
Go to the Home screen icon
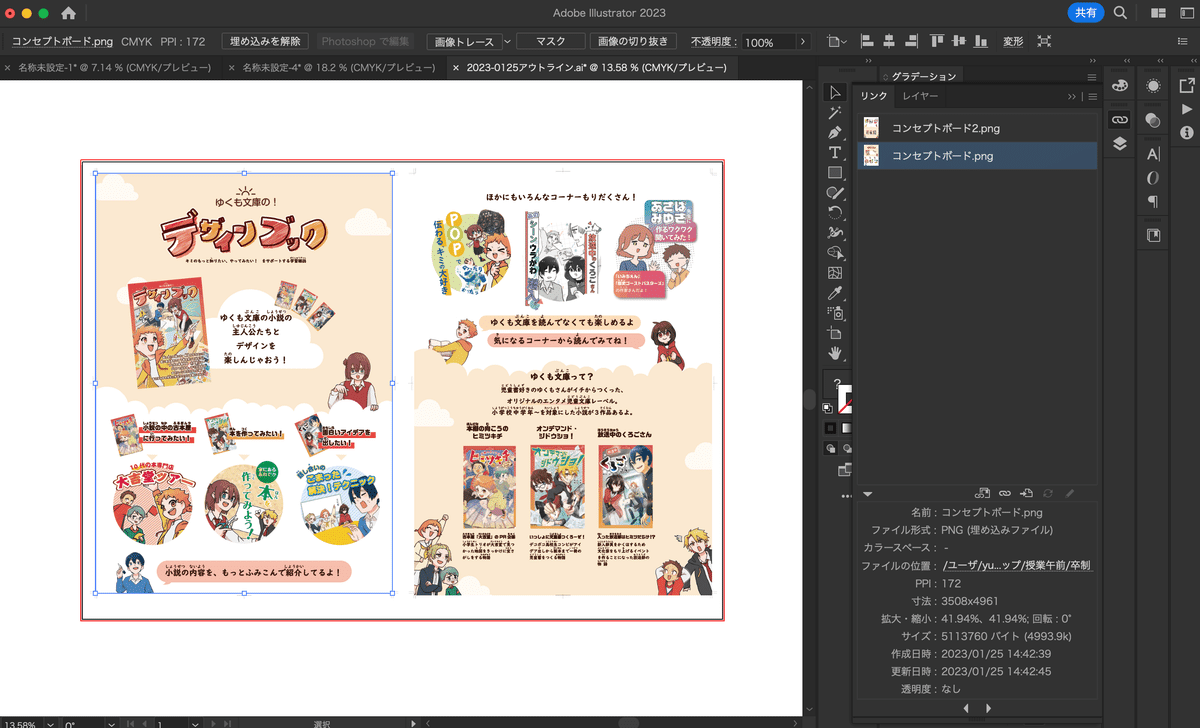point(68,13)
